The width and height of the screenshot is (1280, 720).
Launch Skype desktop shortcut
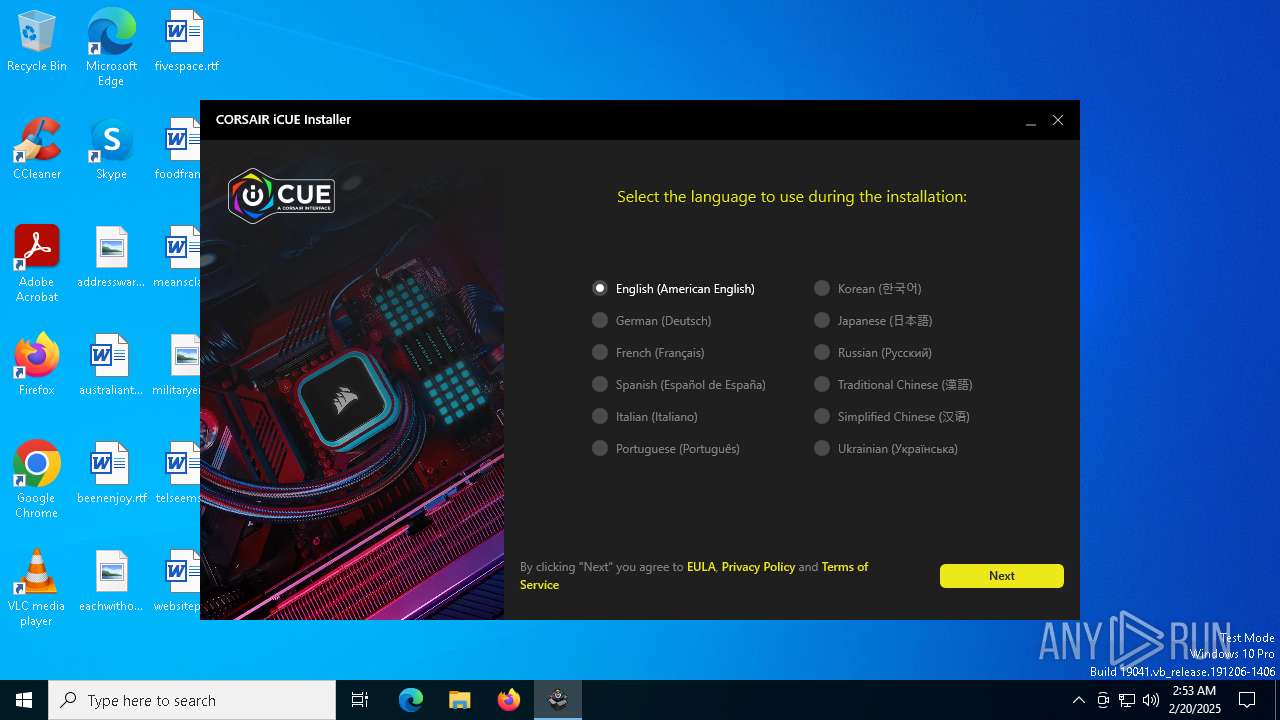point(111,150)
